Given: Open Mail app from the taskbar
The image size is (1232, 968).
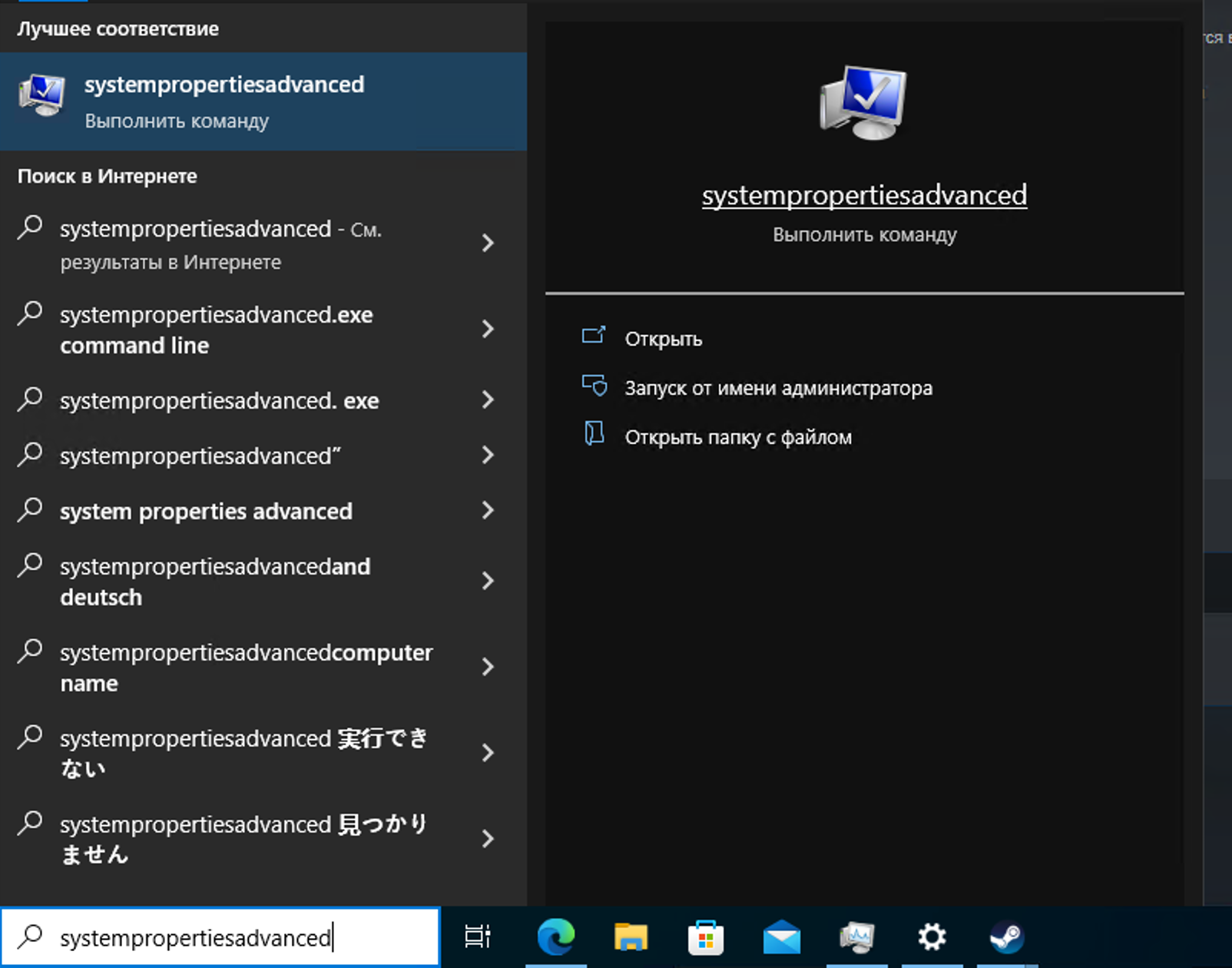Looking at the screenshot, I should (x=782, y=937).
